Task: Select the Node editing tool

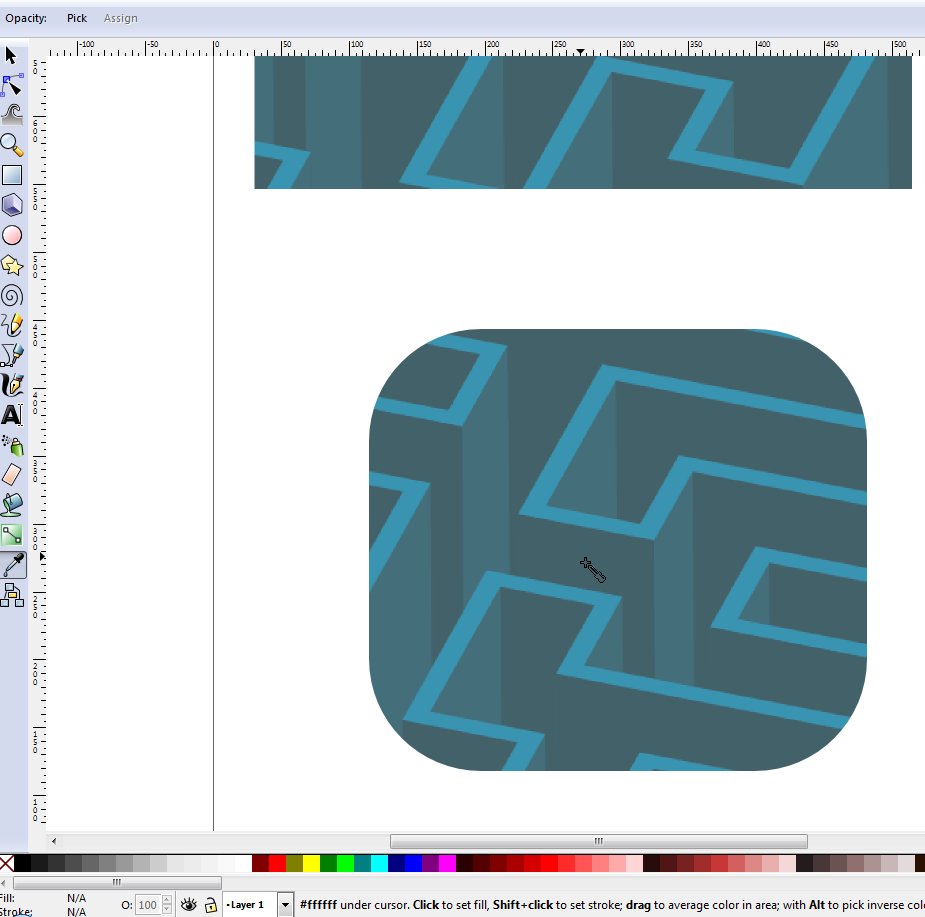Action: (12, 86)
